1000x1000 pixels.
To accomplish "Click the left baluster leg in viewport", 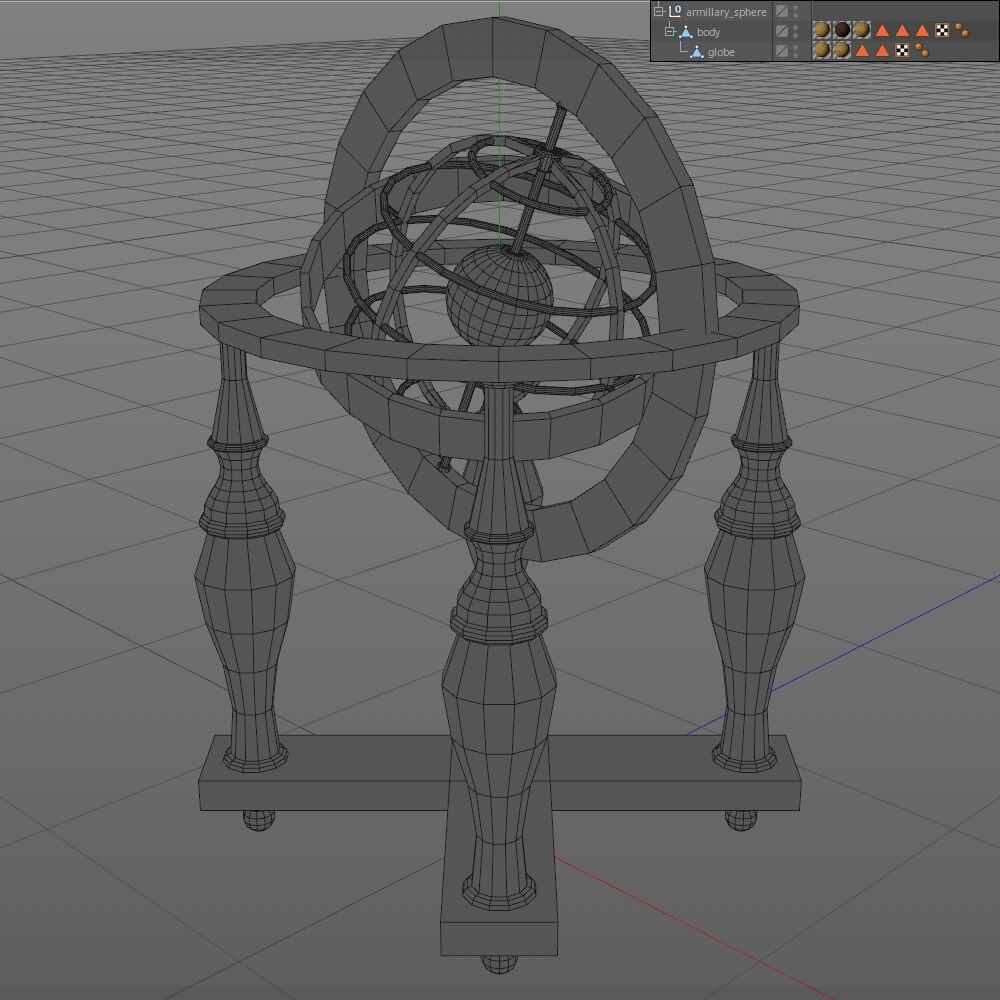I will (x=244, y=555).
